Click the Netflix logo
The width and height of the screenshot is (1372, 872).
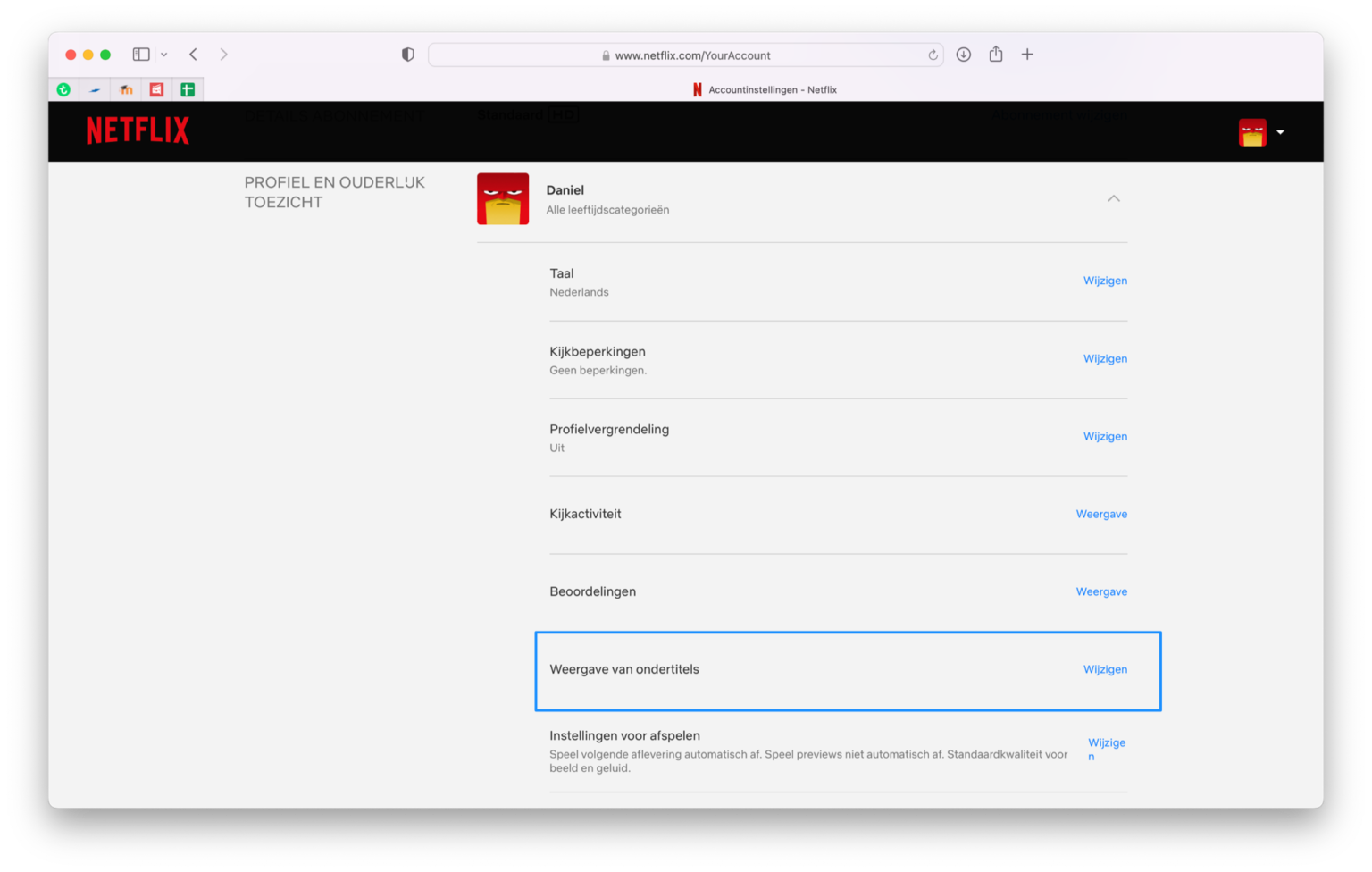coord(138,130)
